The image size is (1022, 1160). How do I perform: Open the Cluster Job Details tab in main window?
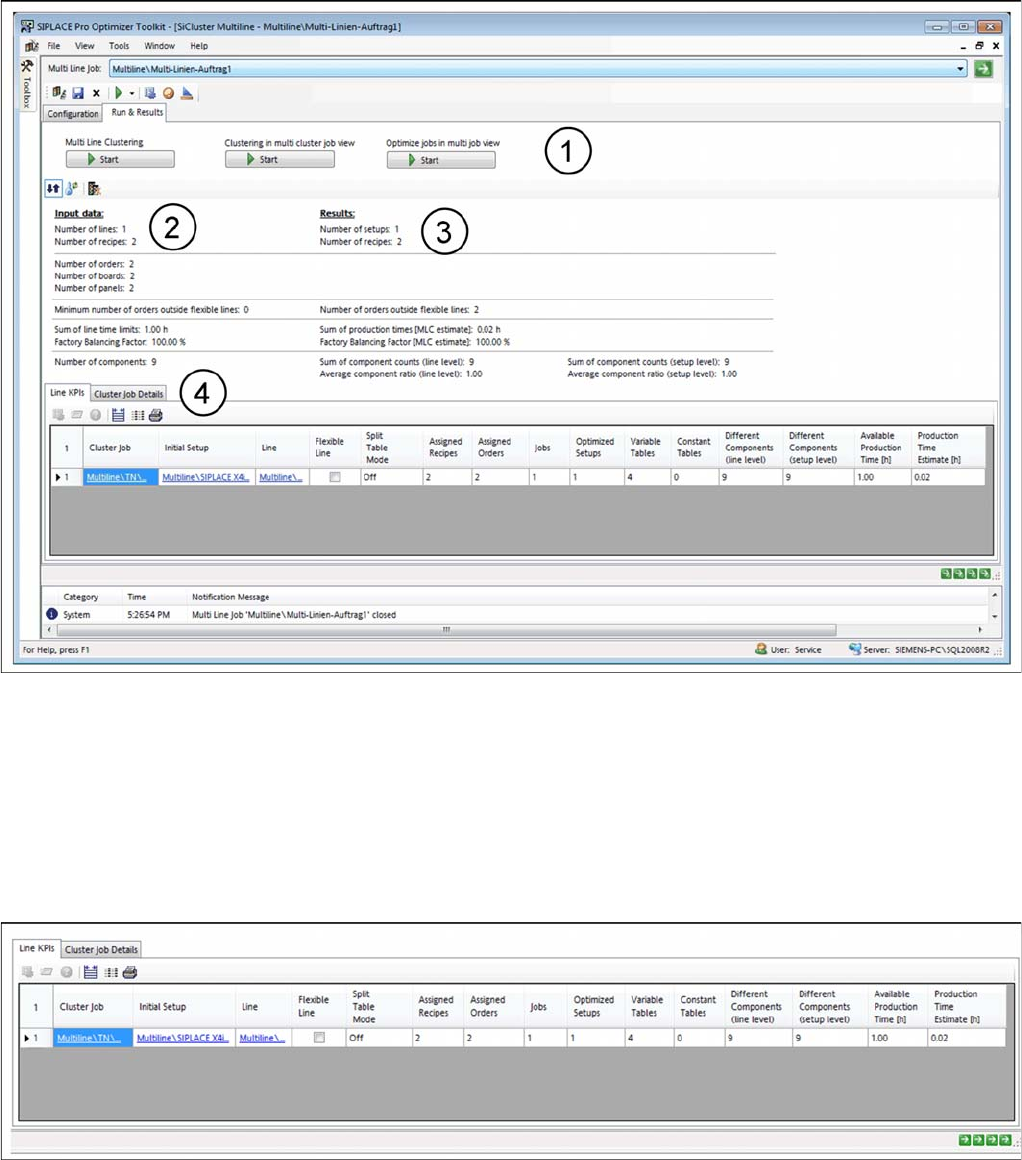pyautogui.click(x=129, y=394)
